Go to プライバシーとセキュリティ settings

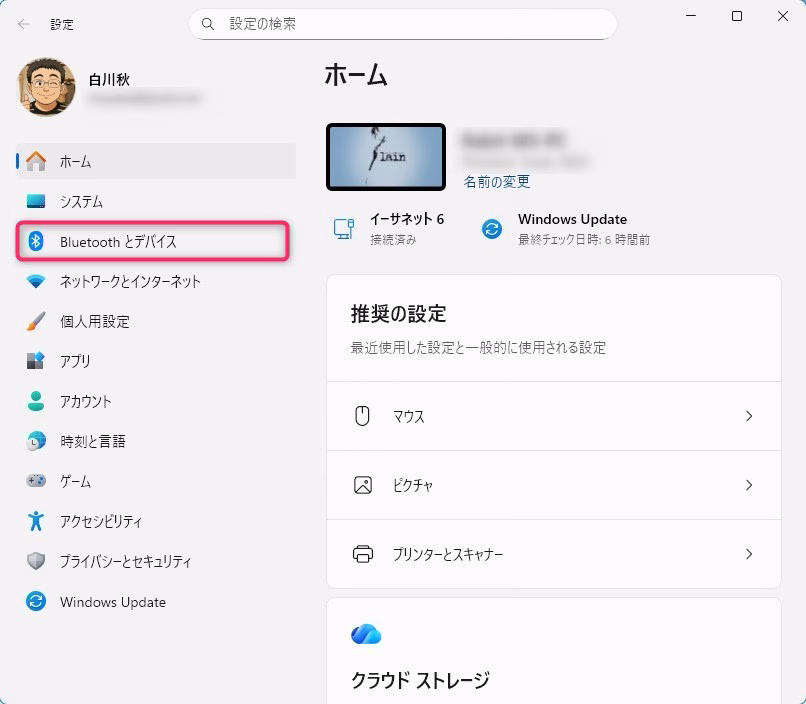coord(124,561)
